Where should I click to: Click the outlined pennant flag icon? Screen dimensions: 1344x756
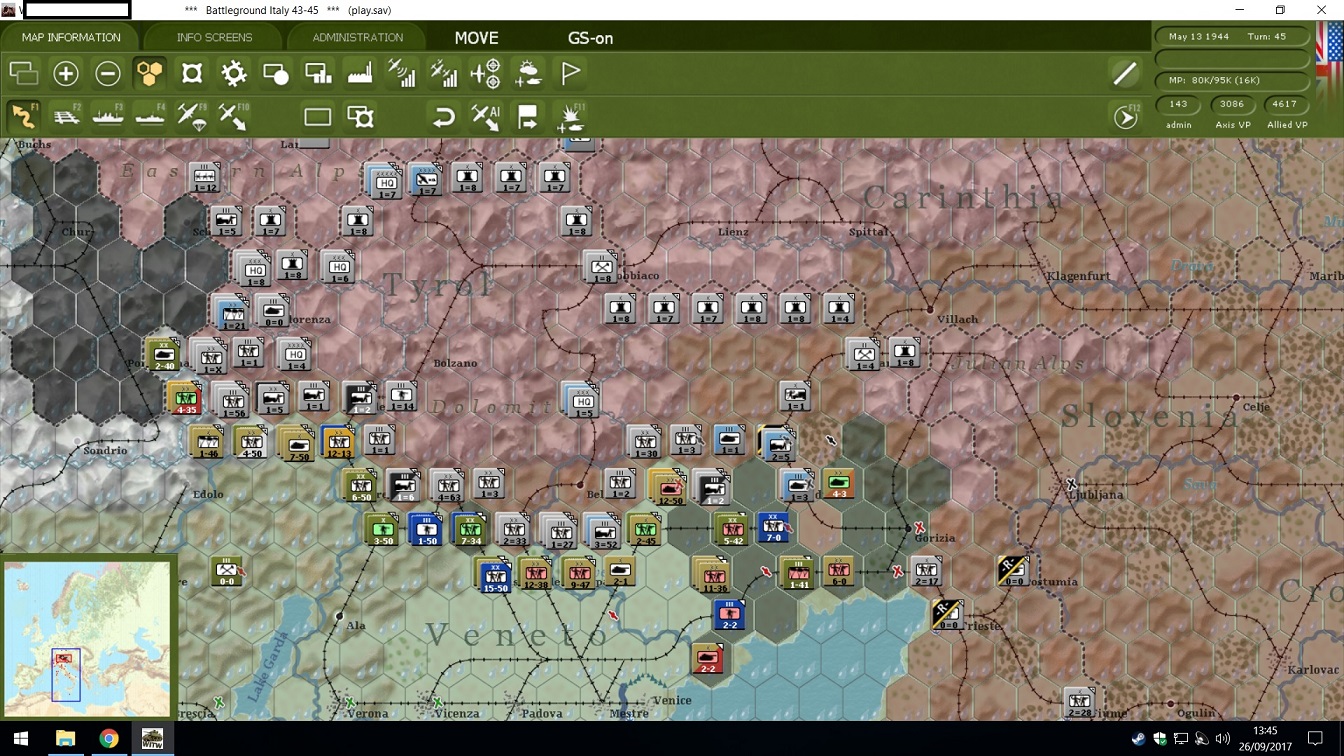(571, 73)
